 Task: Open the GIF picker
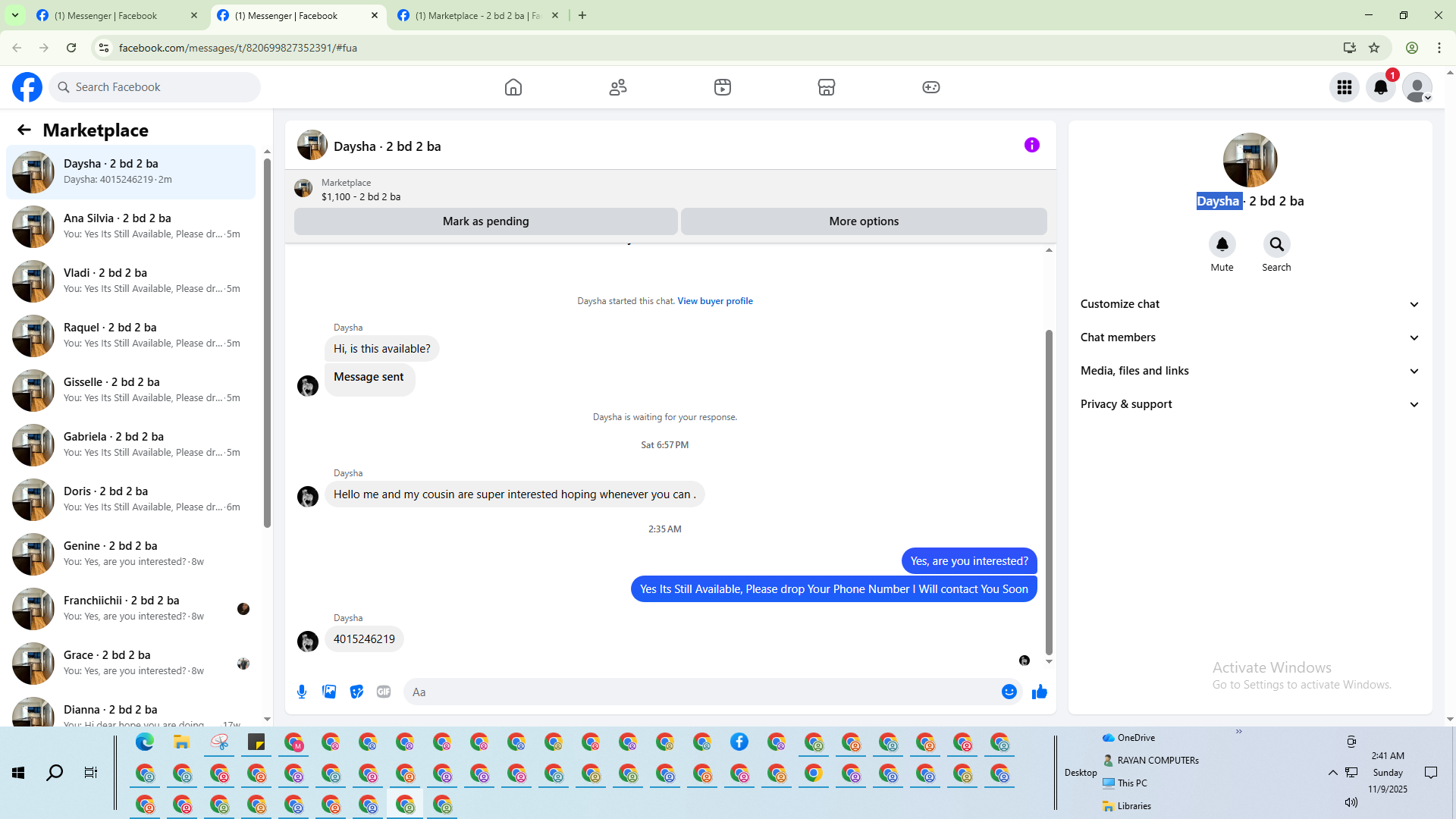click(x=384, y=692)
